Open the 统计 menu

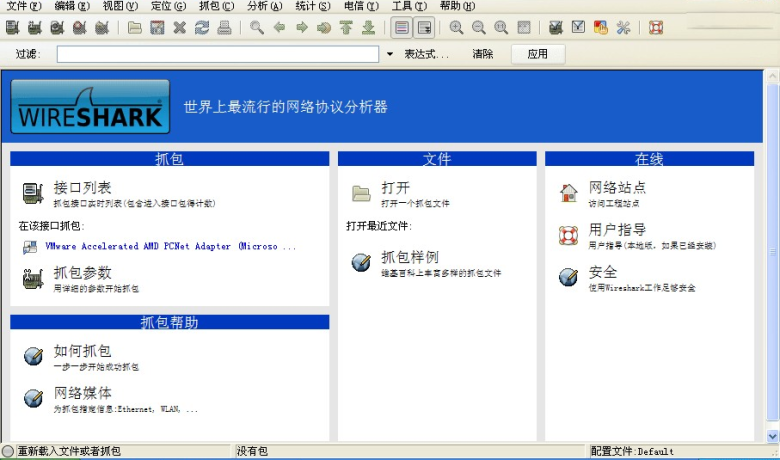tap(313, 6)
